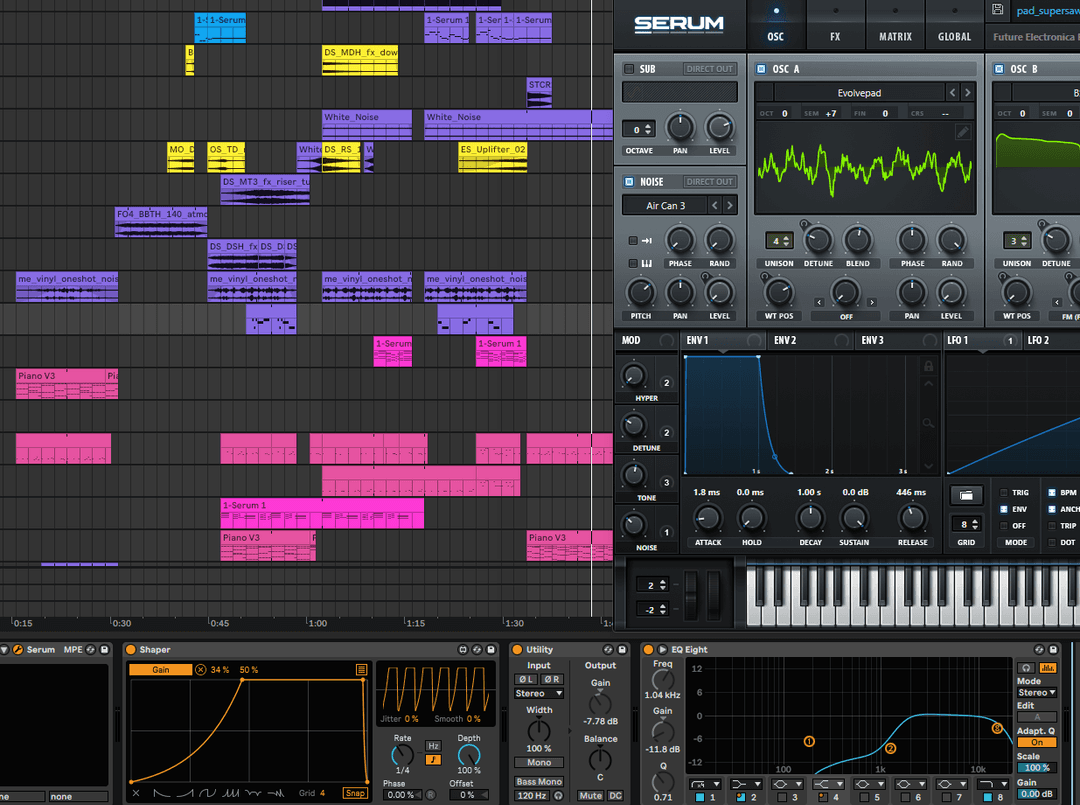Open filter type dropdown for EQ band 8
This screenshot has width=1080, height=805.
point(993,784)
